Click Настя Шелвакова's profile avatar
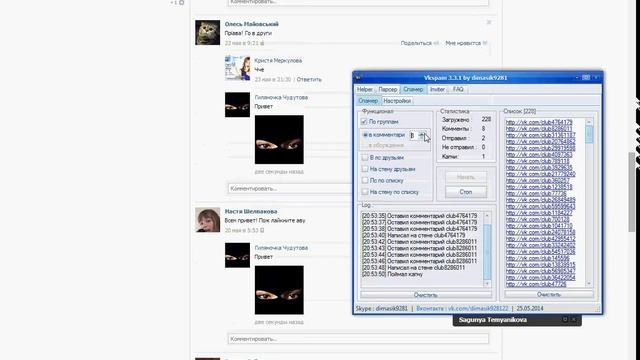 (x=207, y=220)
